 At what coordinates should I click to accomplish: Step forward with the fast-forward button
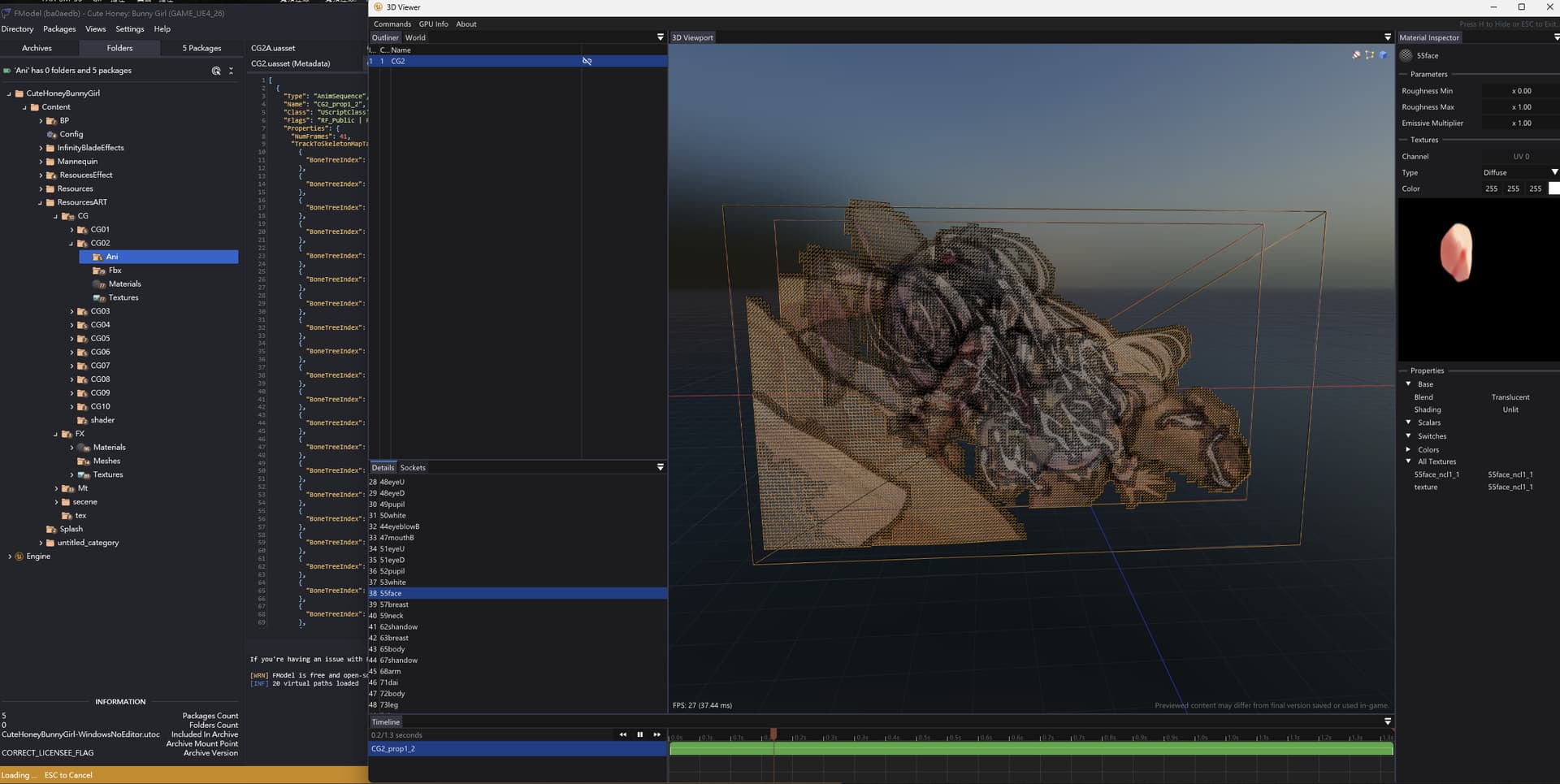(656, 734)
